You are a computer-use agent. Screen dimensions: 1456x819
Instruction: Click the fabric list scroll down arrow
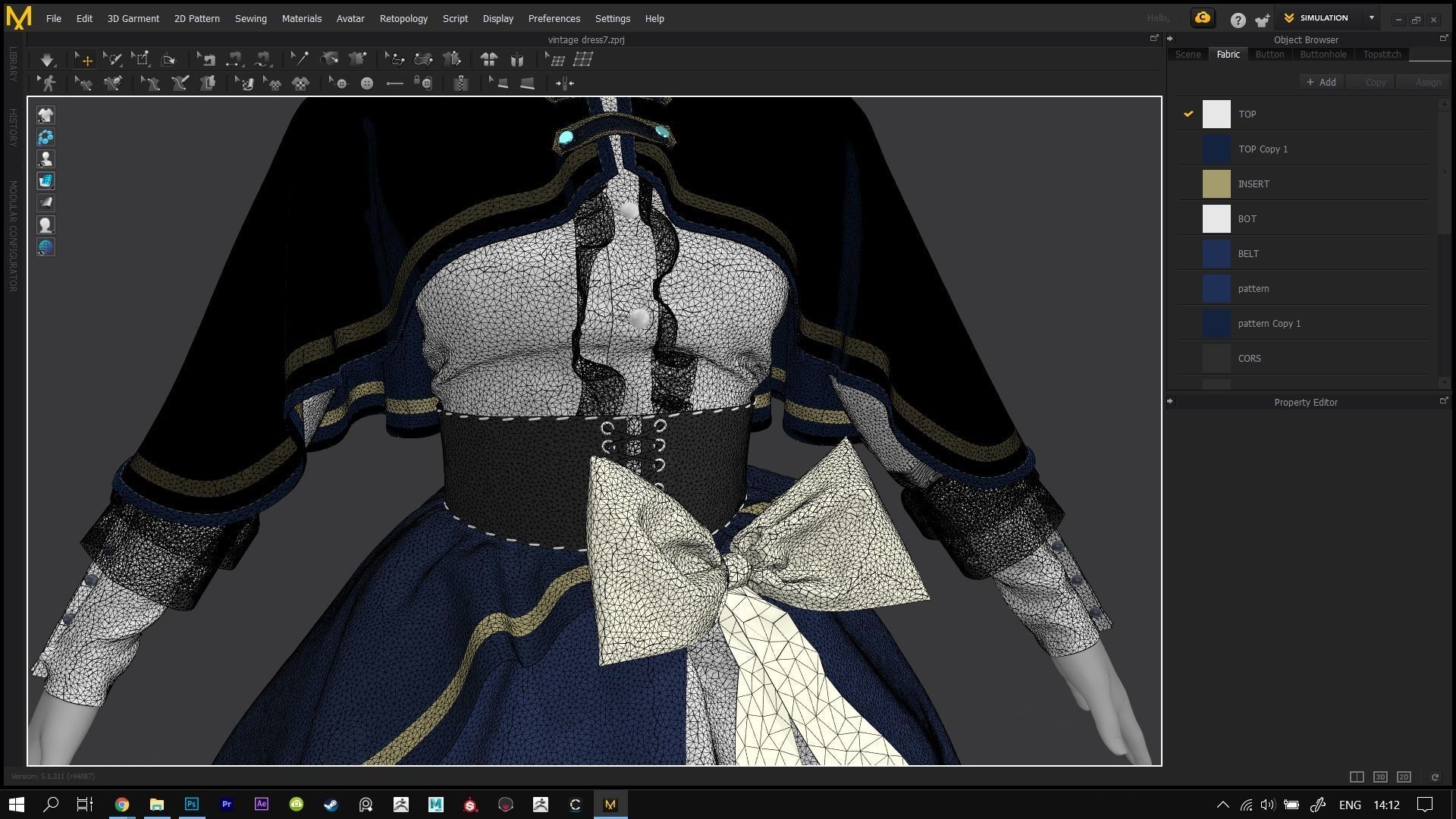[1444, 383]
